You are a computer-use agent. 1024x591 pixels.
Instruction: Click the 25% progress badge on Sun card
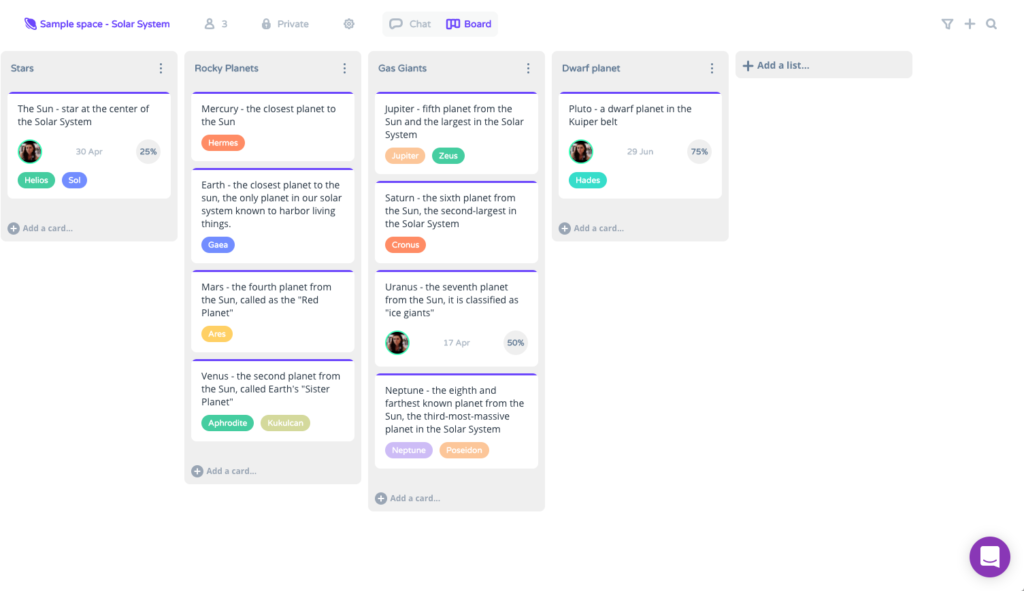pyautogui.click(x=150, y=151)
